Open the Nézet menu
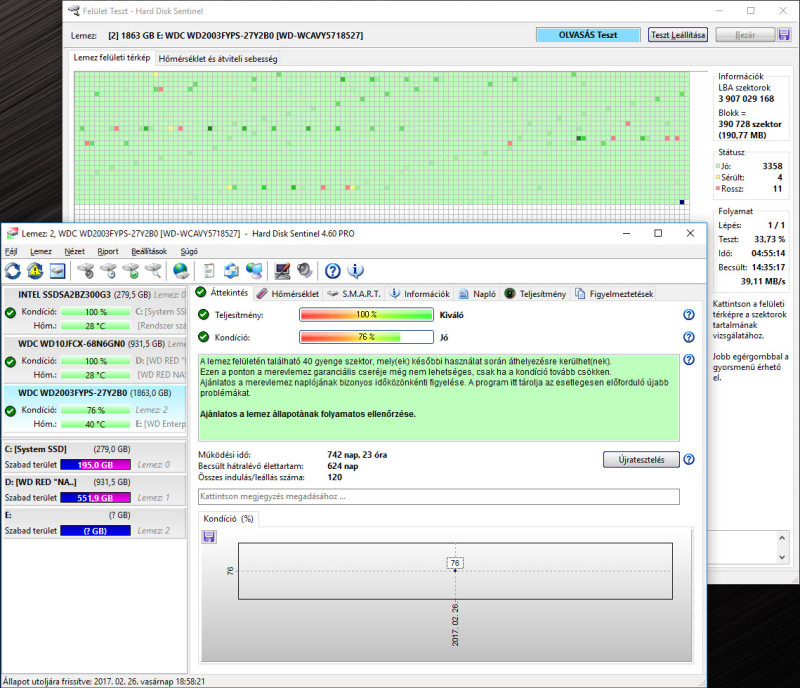 (74, 251)
